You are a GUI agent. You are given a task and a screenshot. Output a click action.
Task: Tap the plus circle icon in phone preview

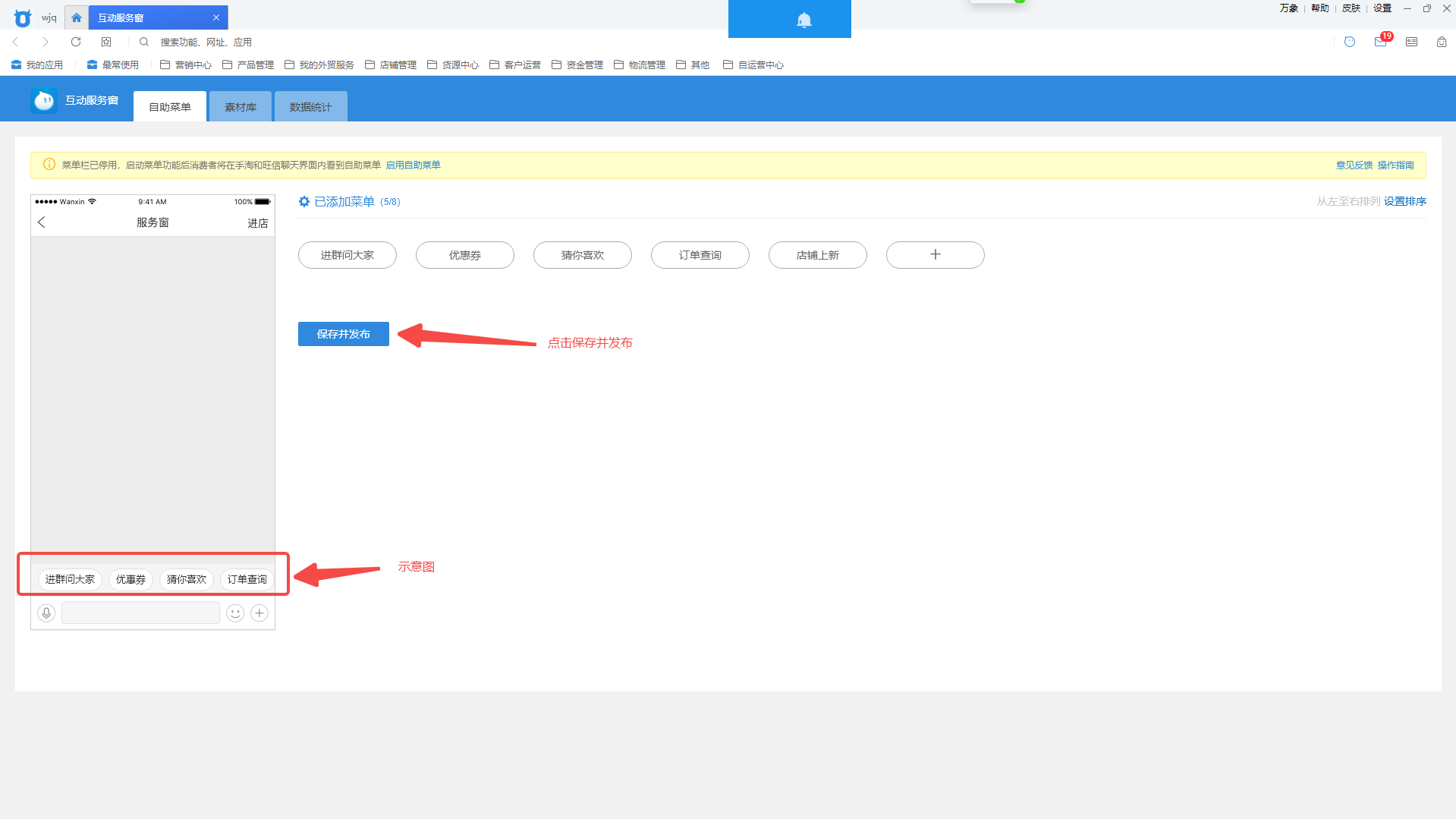pos(259,613)
